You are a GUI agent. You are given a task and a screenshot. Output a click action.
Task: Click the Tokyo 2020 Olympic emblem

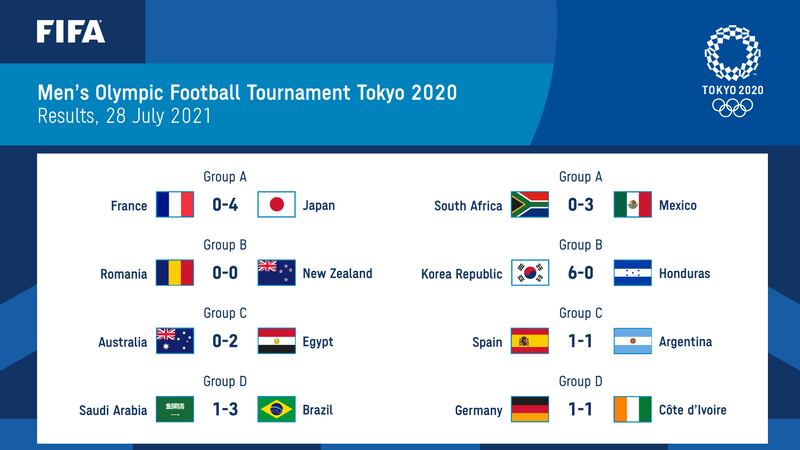click(733, 71)
